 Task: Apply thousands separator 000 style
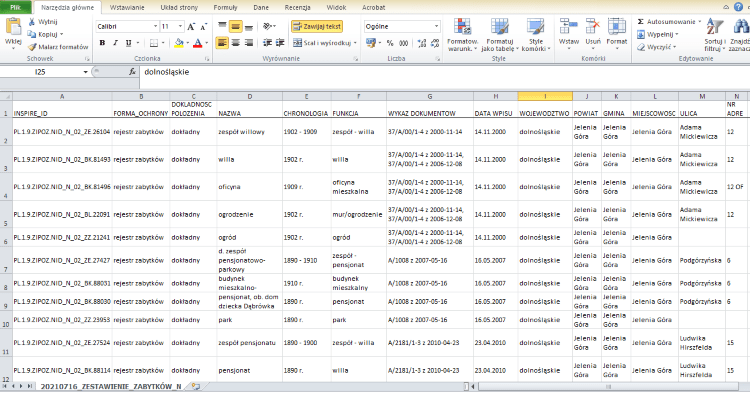[404, 43]
